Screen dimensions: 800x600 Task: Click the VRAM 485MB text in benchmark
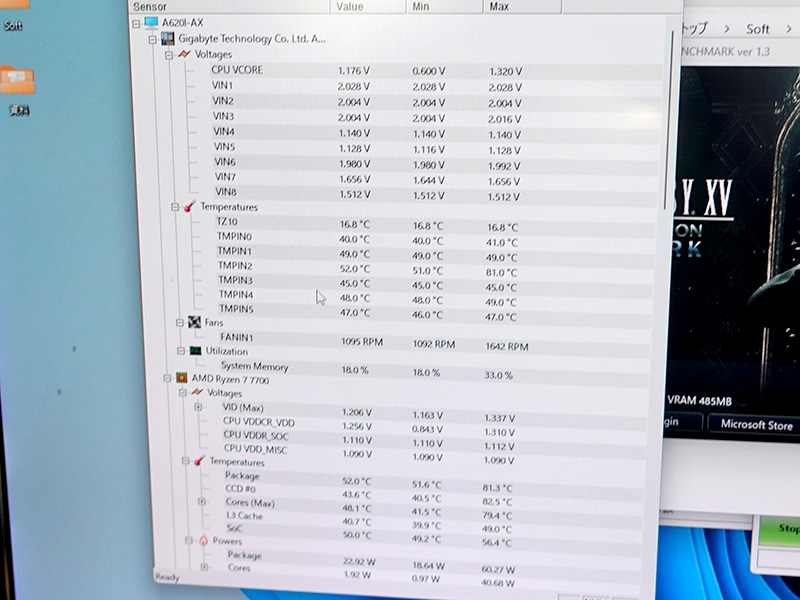[x=699, y=401]
